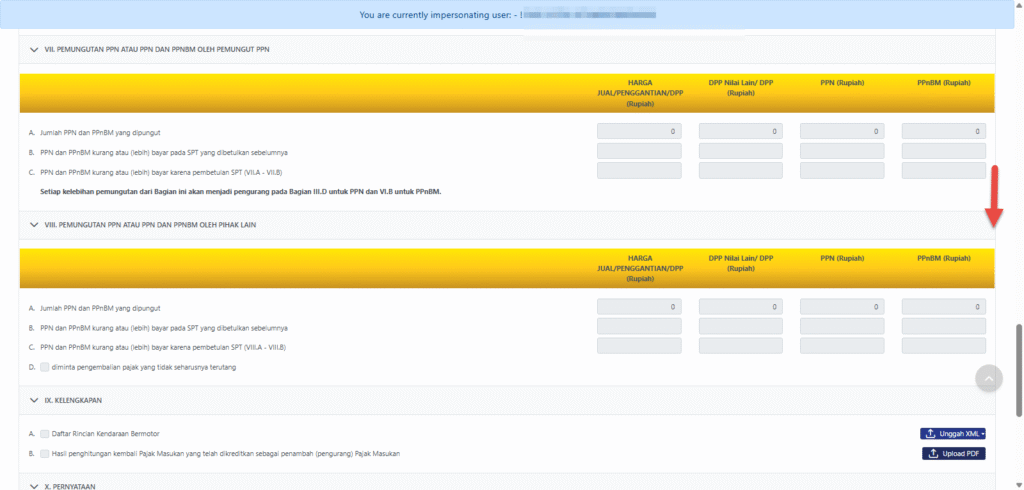The width and height of the screenshot is (1024, 490).
Task: Collapse section VII Pemungutan oleh Pemungut PPN
Action: [x=34, y=49]
